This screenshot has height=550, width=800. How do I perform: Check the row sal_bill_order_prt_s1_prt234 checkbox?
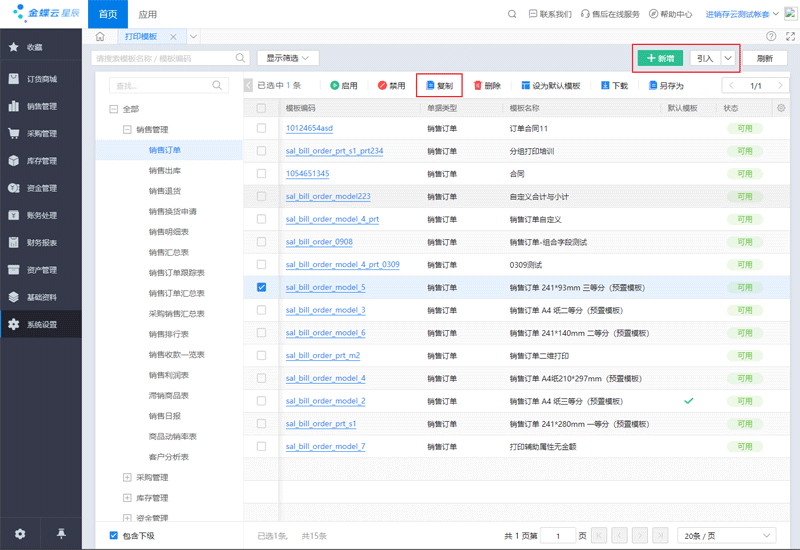(x=261, y=151)
